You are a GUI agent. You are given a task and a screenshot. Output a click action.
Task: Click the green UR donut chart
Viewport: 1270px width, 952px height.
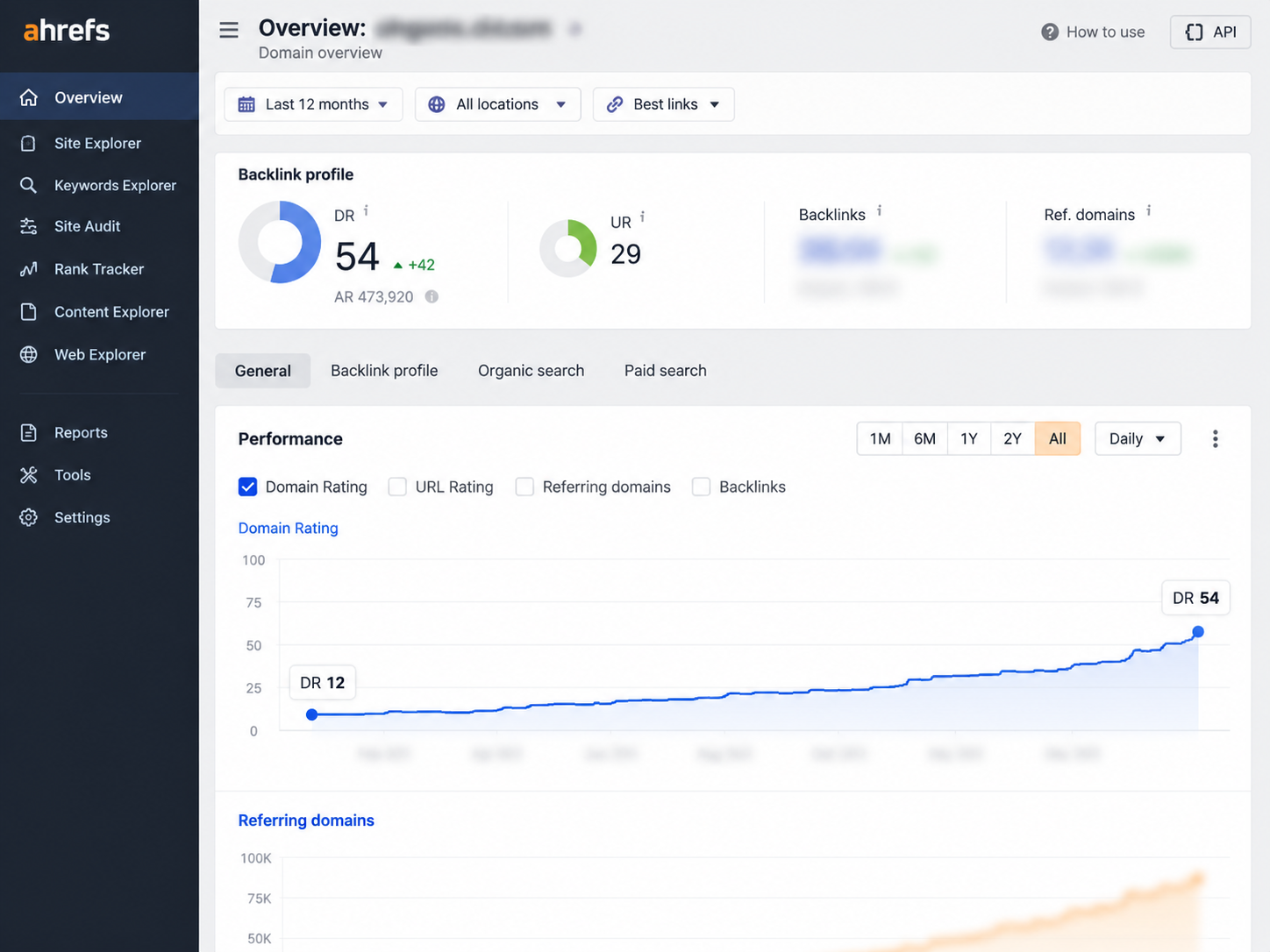568,248
